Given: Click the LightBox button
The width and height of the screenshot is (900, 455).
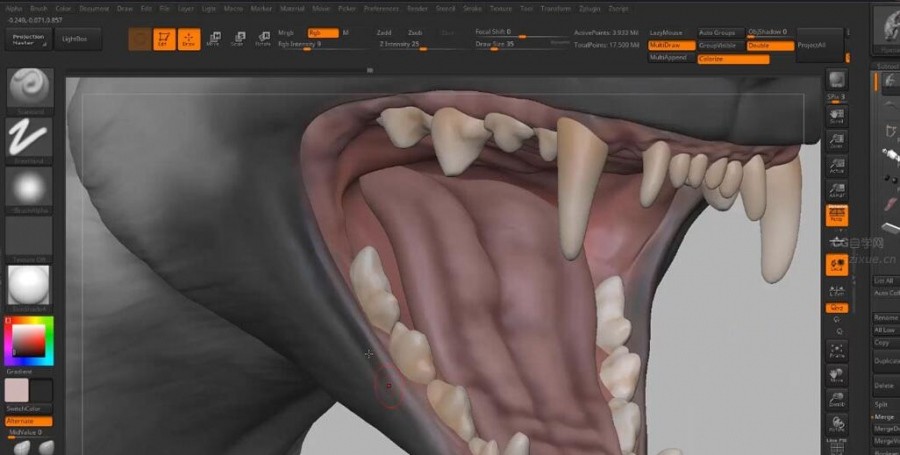Looking at the screenshot, I should point(75,38).
